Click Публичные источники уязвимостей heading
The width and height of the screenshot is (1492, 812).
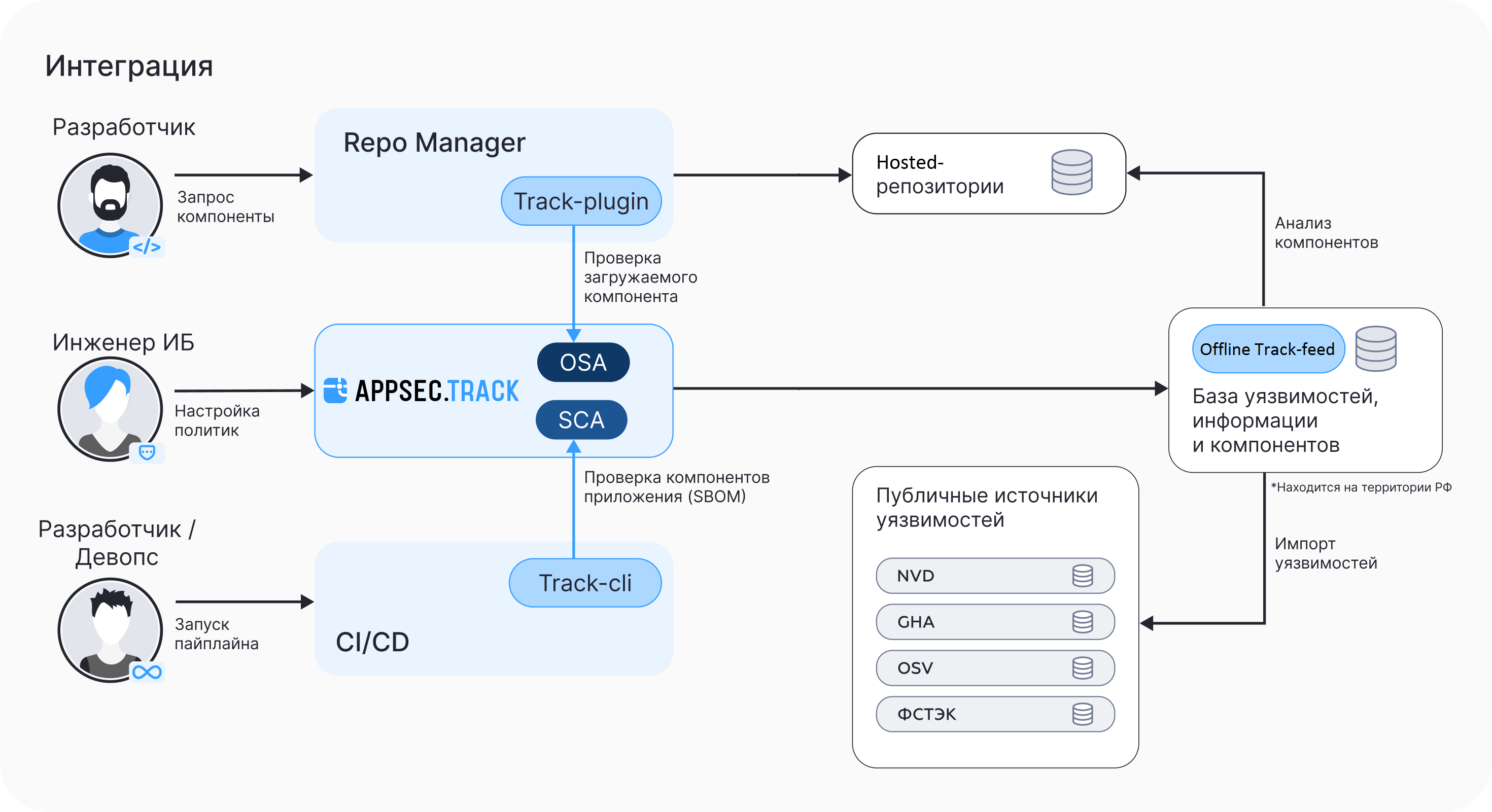click(x=986, y=507)
